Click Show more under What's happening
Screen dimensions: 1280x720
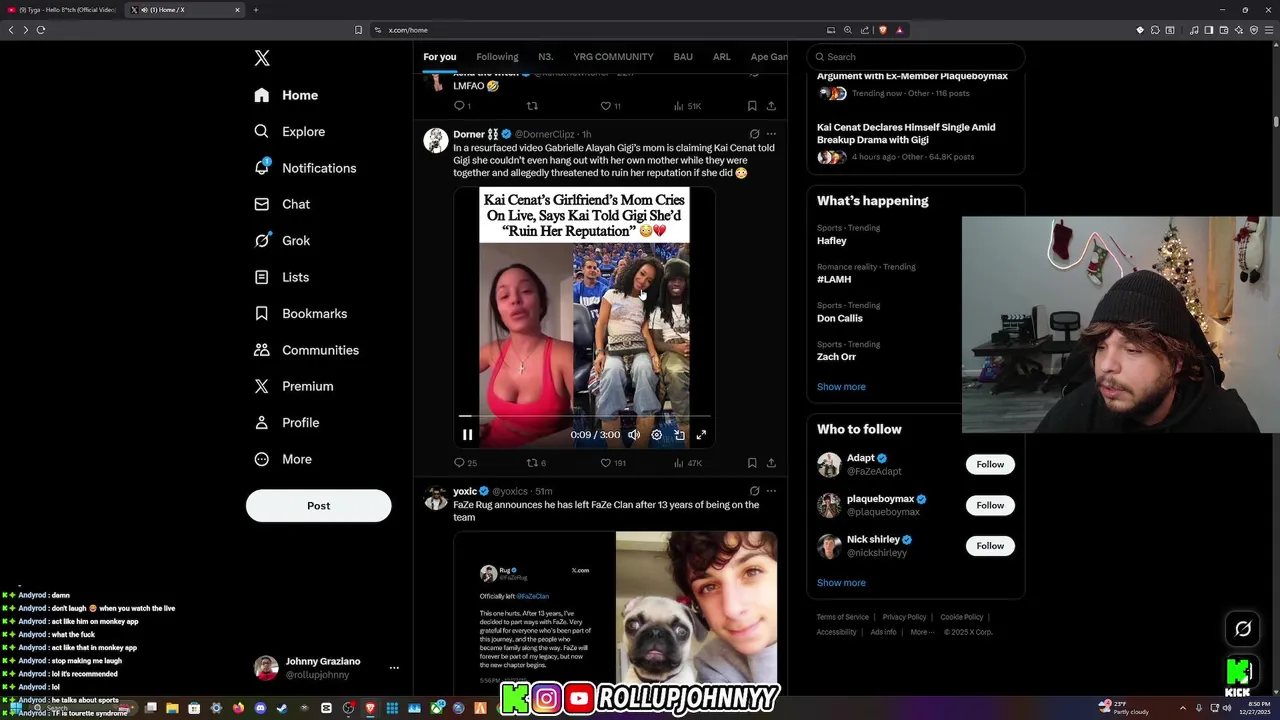click(841, 387)
